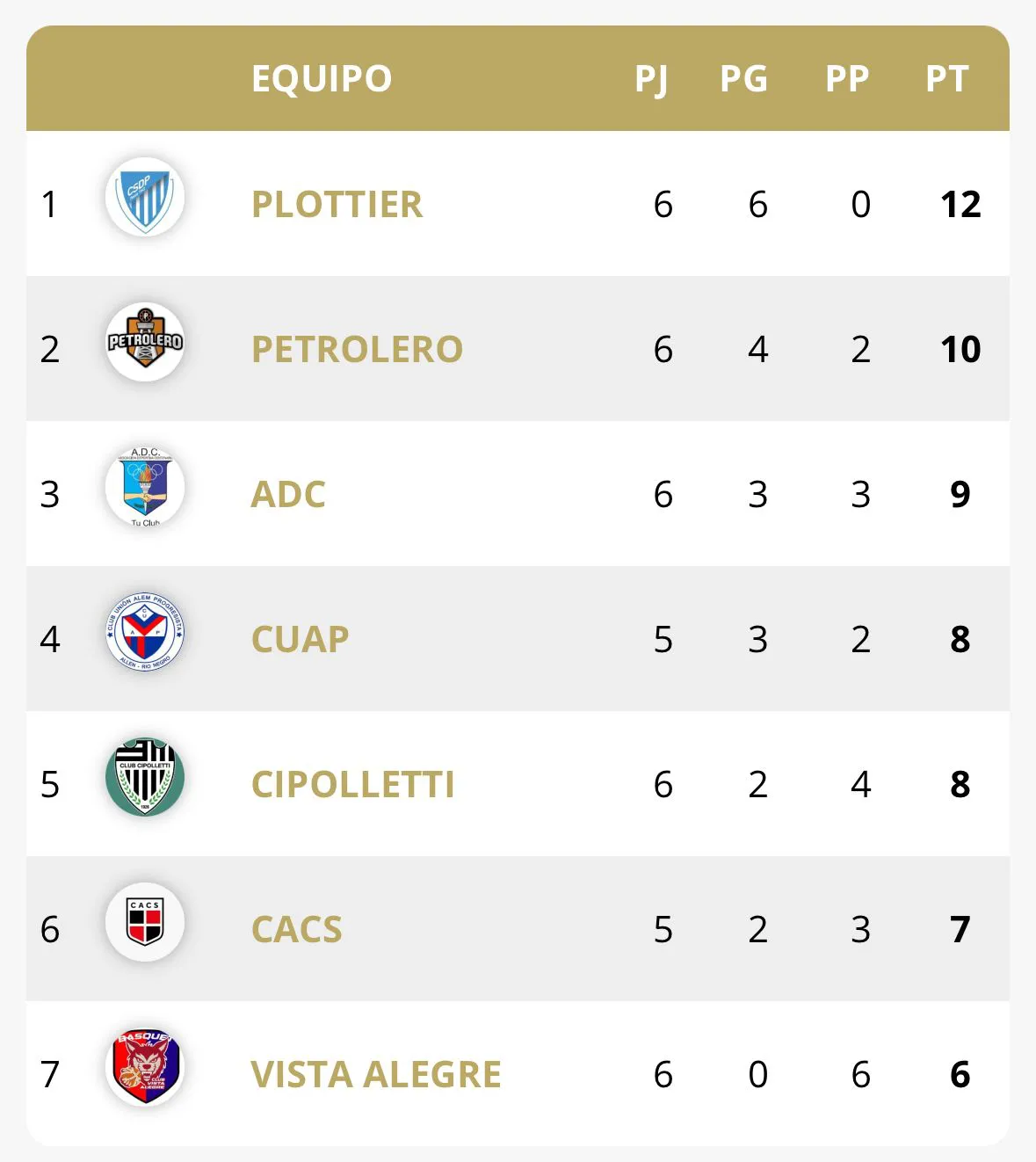Viewport: 1036px width, 1162px height.
Task: Select the VISTA ALEGRE team name
Action: [x=376, y=1074]
